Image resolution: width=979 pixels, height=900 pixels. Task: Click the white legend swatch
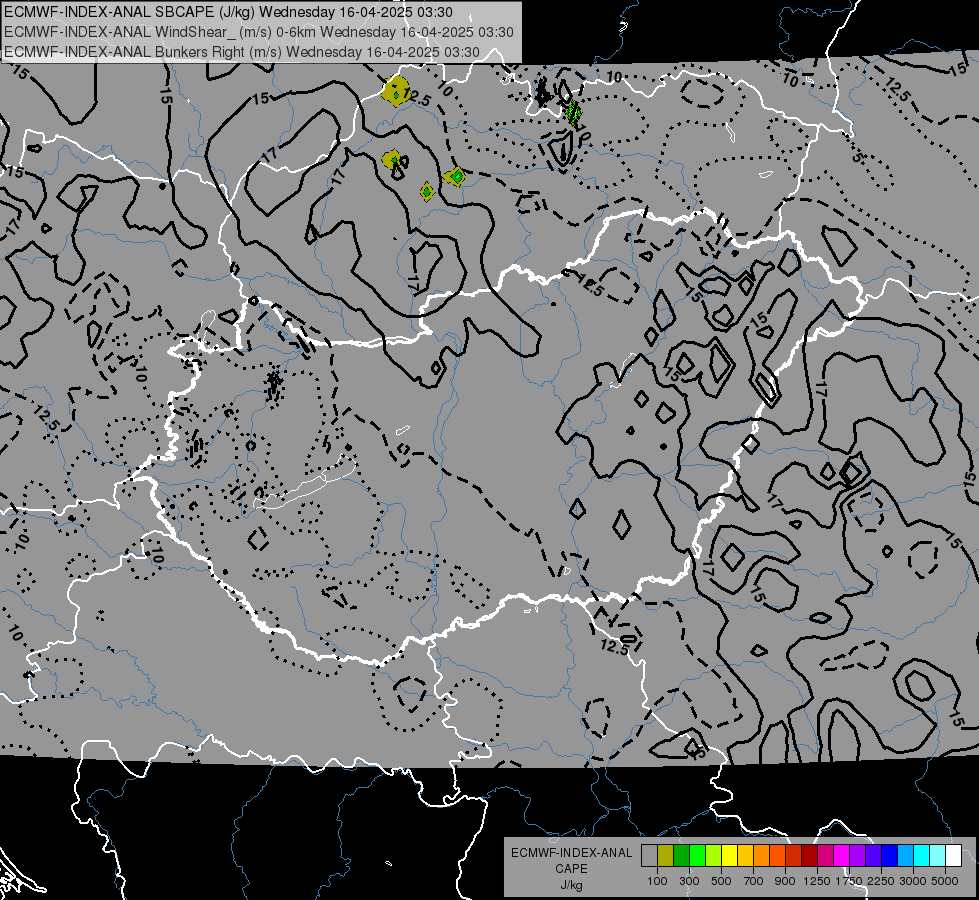(x=953, y=855)
